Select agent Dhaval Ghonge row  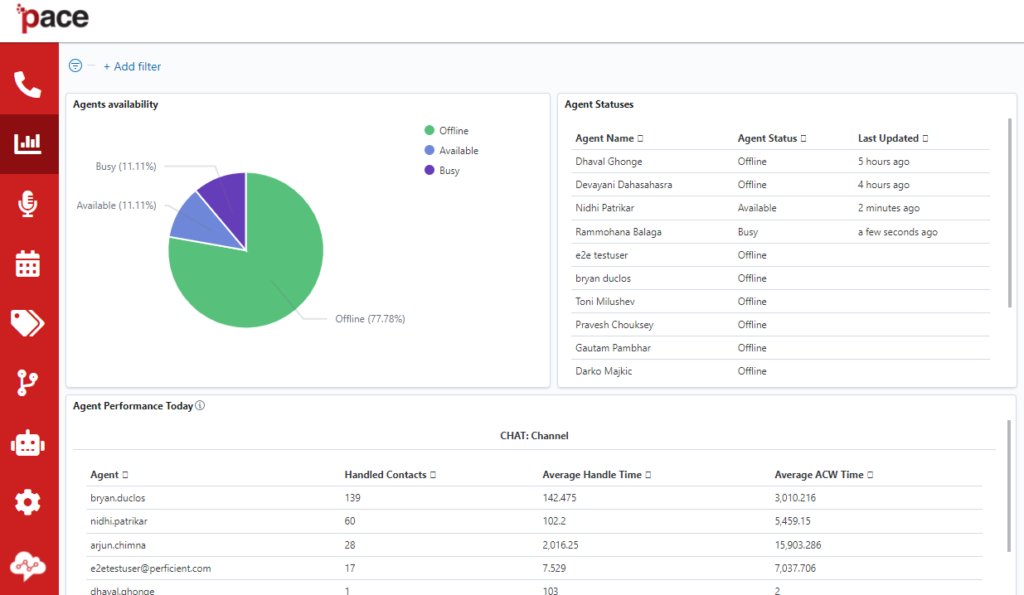point(780,161)
